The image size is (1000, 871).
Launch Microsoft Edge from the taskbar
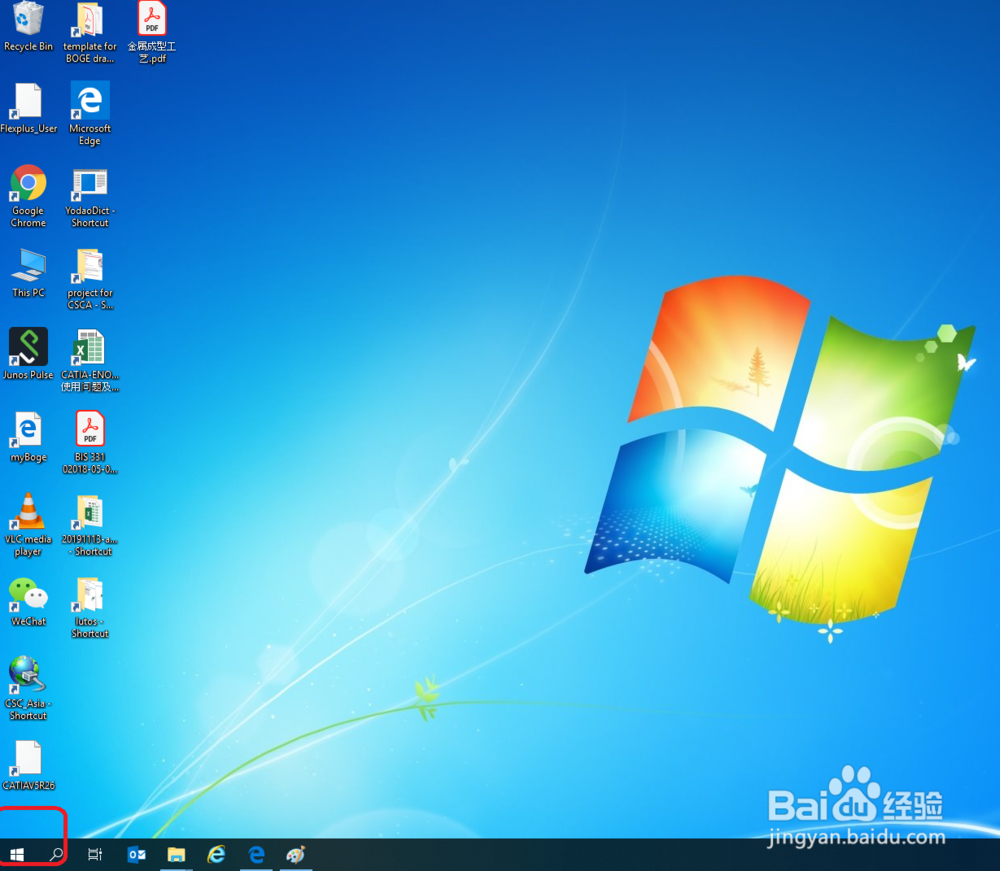click(x=256, y=854)
